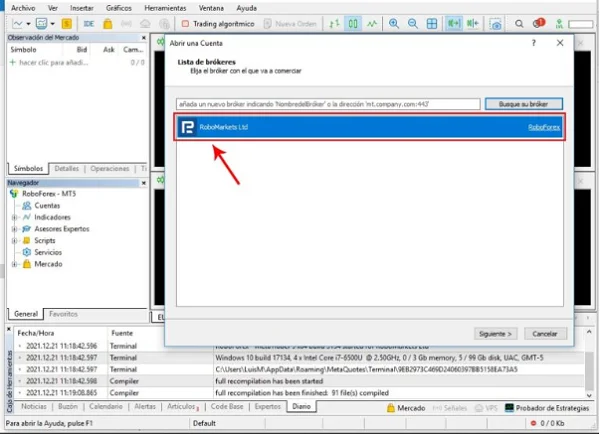
Task: Close the Observación del Mercado panel
Action: pos(143,38)
